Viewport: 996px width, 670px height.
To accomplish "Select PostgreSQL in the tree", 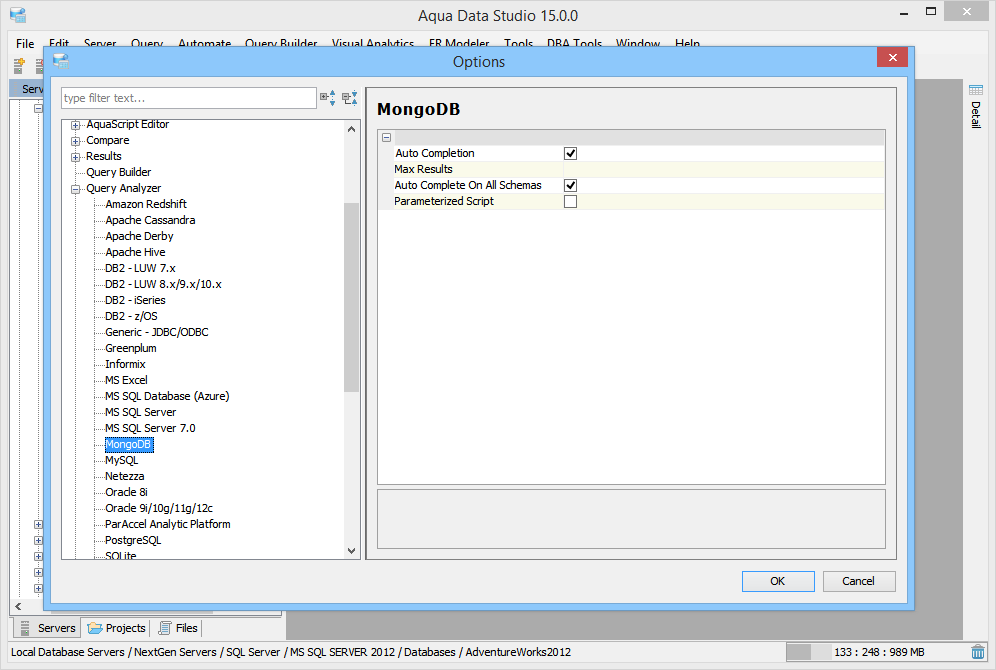I will coord(133,540).
